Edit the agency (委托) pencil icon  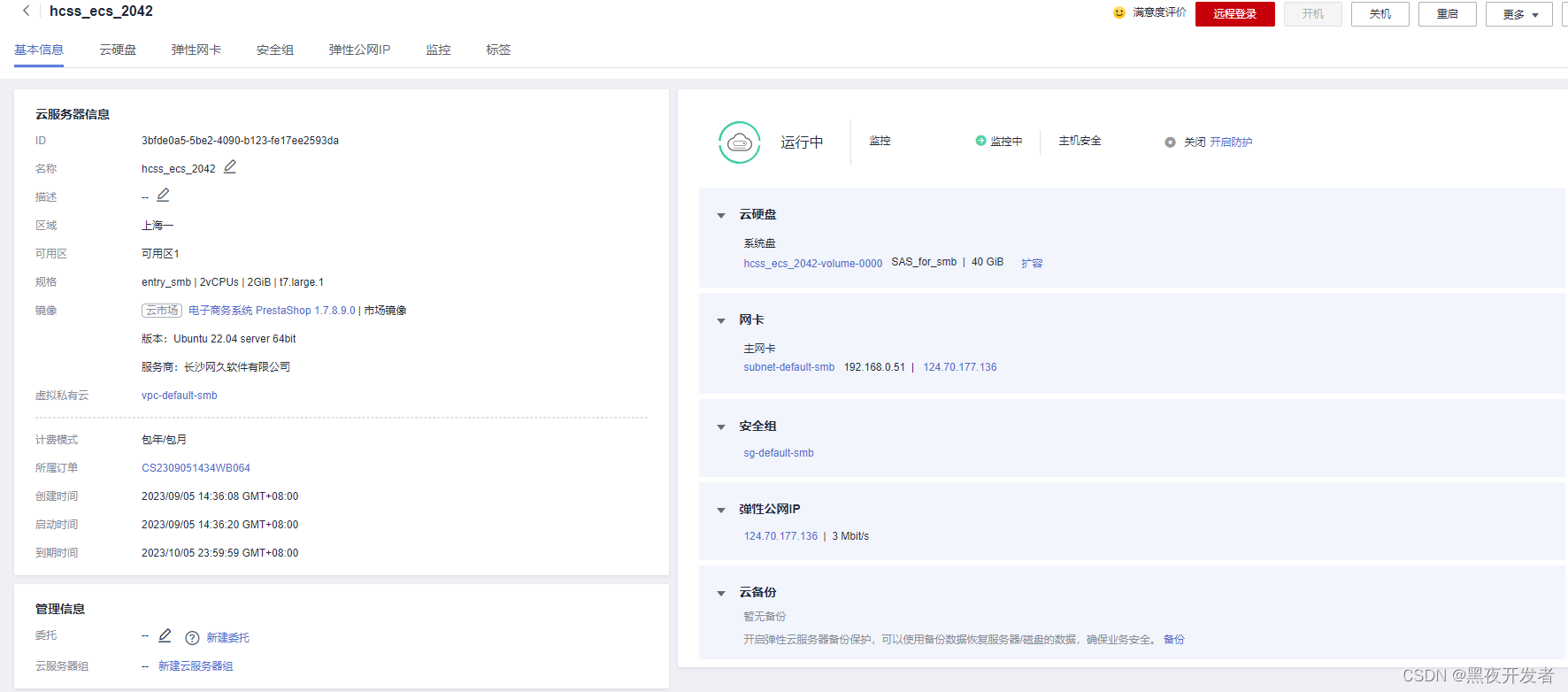tap(165, 635)
